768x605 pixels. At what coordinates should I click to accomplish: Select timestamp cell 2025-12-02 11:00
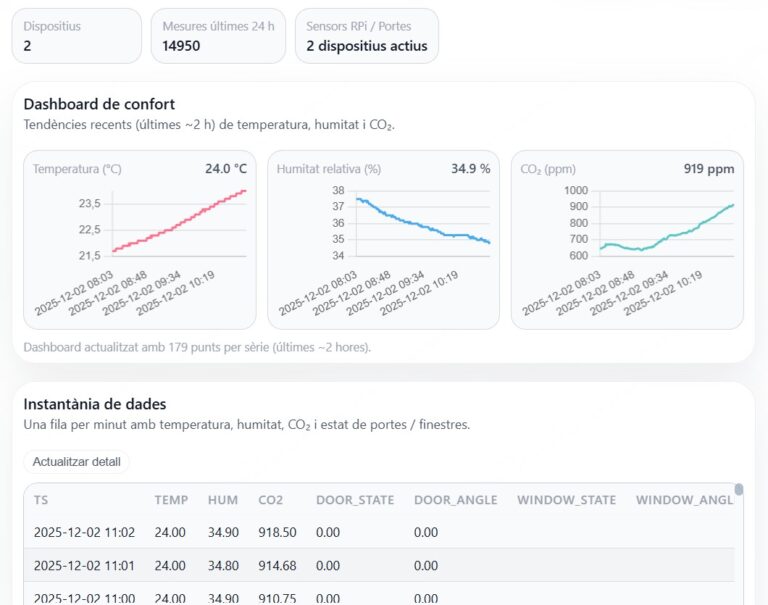[x=84, y=598]
